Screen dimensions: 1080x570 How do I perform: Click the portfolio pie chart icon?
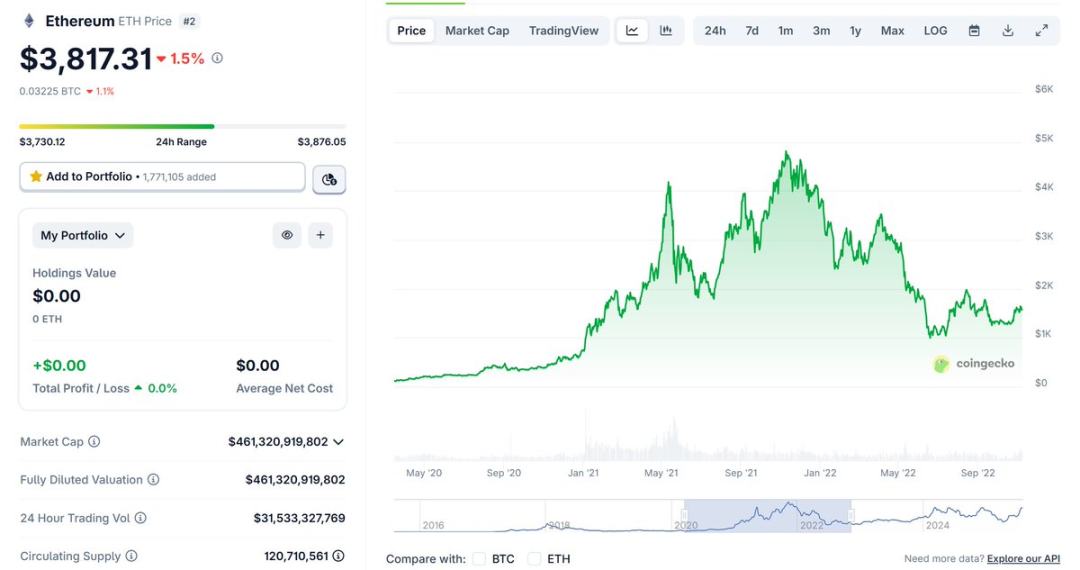tap(329, 179)
